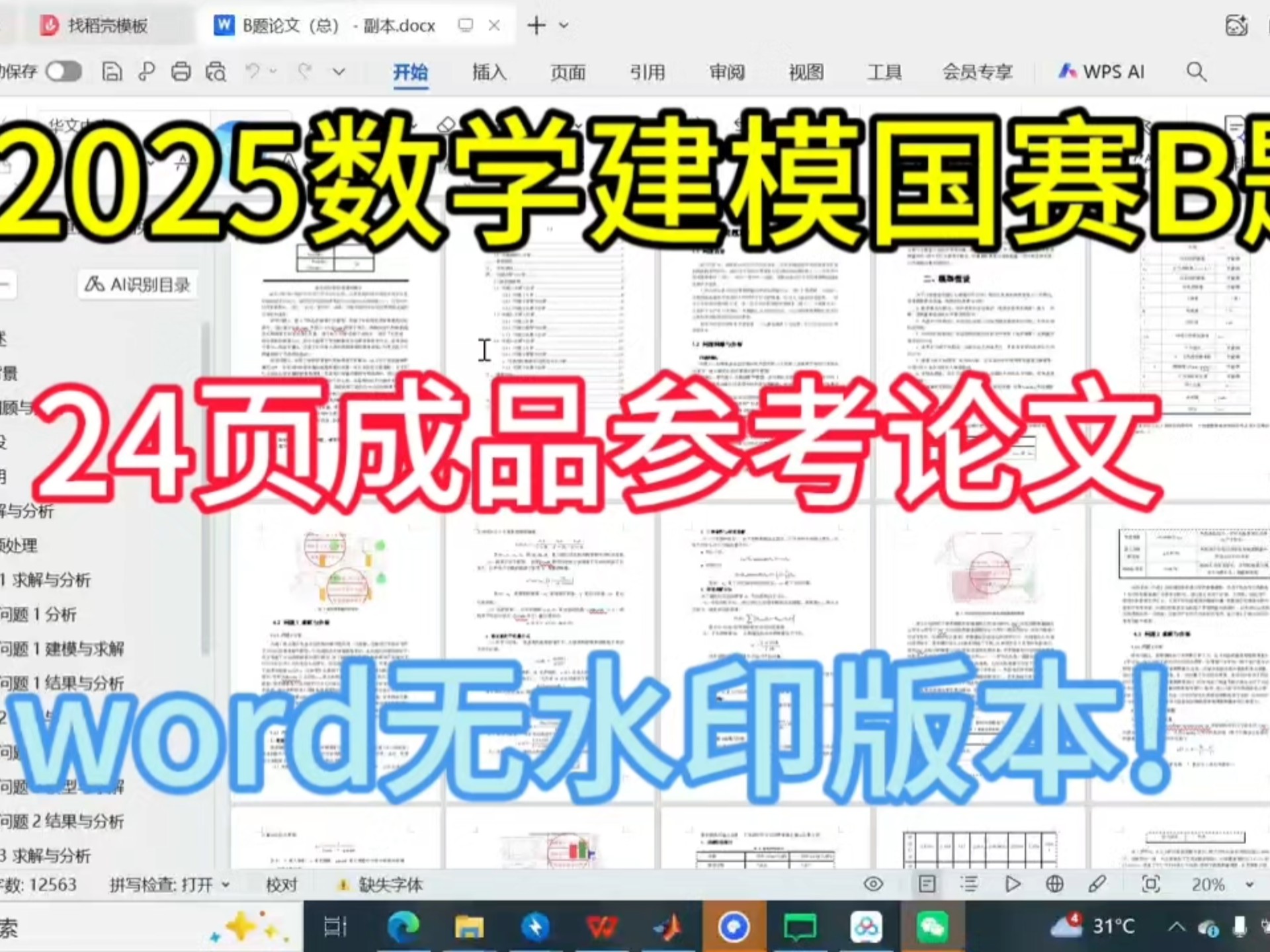1270x952 pixels.
Task: Go to outline entry 问题 2 结果与分析
Action: tap(62, 821)
